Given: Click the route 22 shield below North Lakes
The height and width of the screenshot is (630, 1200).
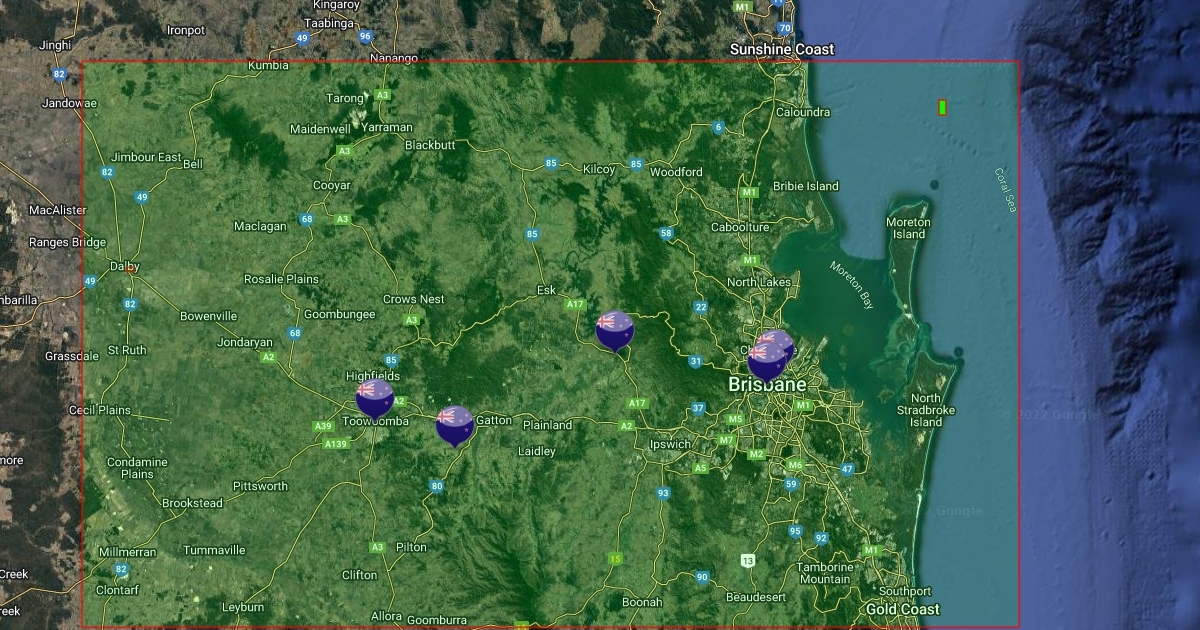Looking at the screenshot, I should pos(701,307).
